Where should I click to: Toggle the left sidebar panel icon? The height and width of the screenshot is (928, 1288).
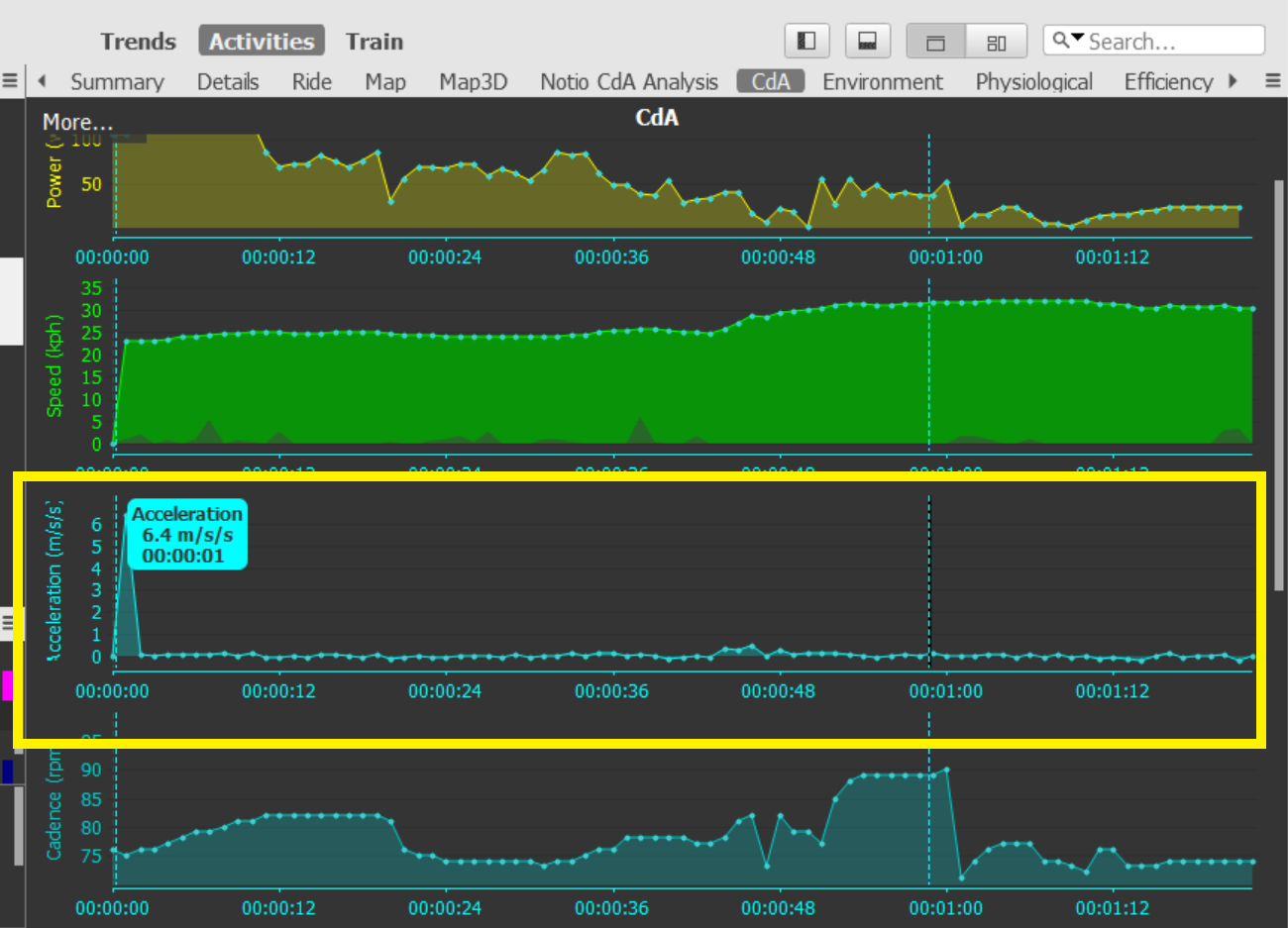point(806,41)
